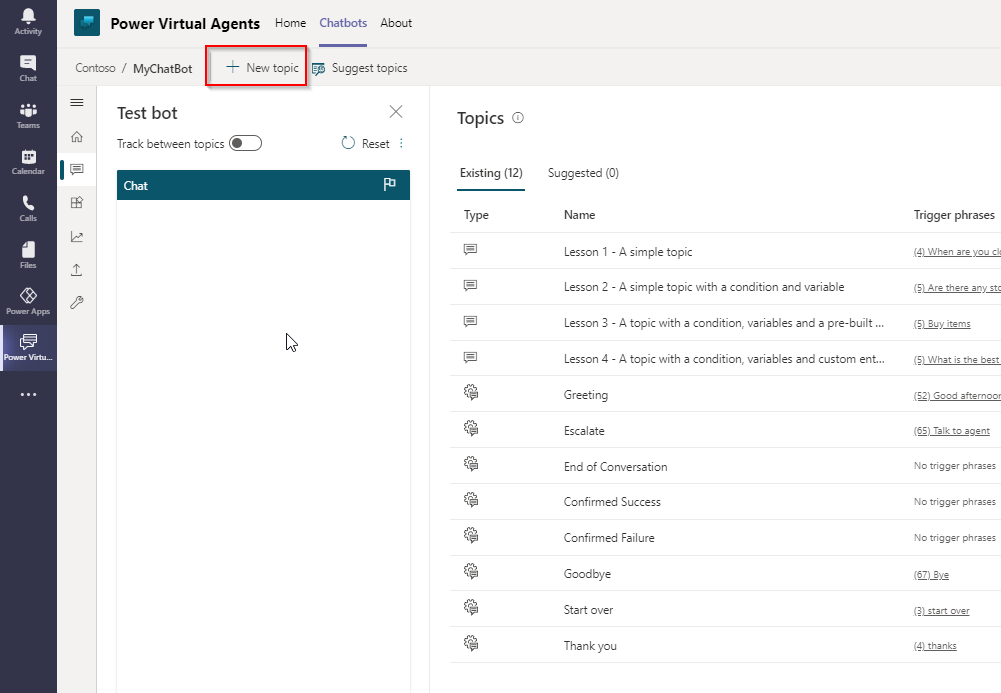This screenshot has height=693, width=1001.
Task: Select Power Virtual Agents sidebar app
Action: click(28, 348)
